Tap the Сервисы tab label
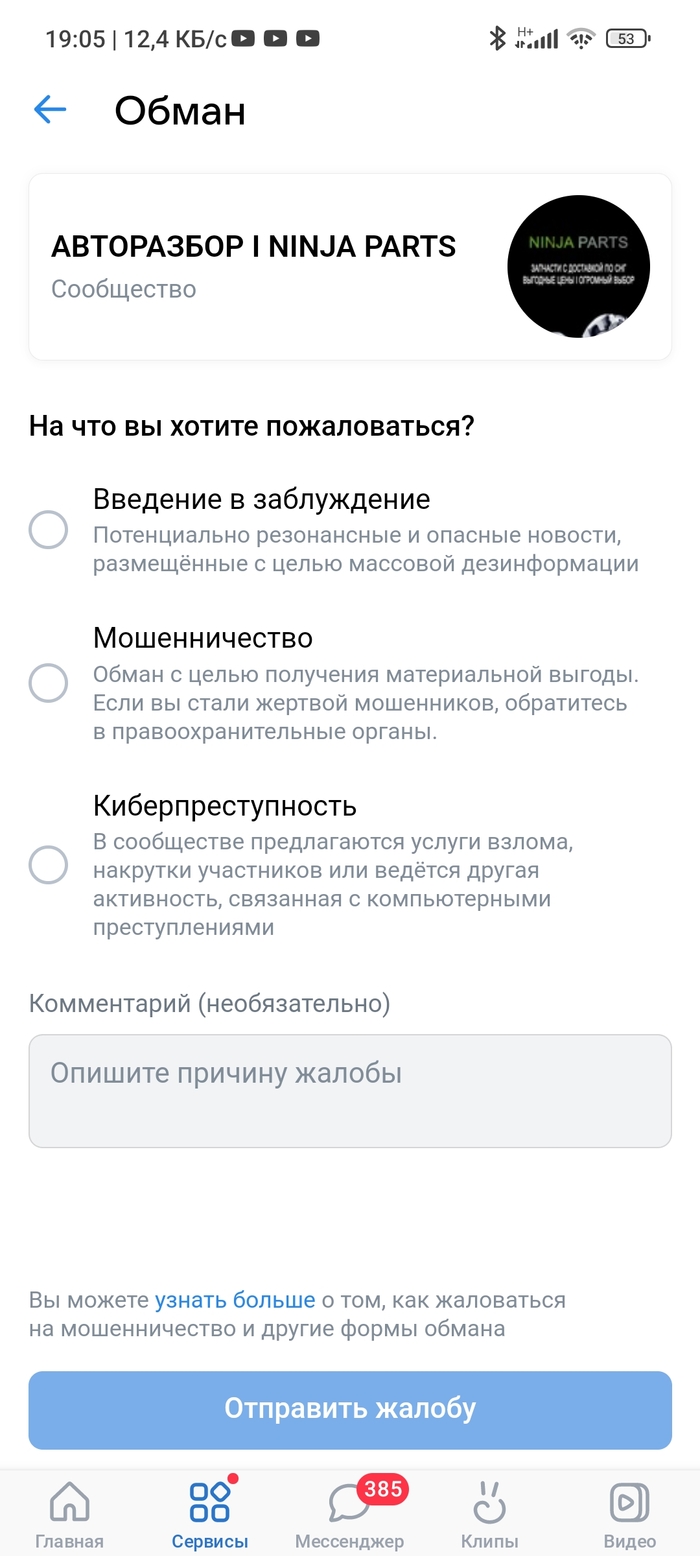 pos(210,1541)
